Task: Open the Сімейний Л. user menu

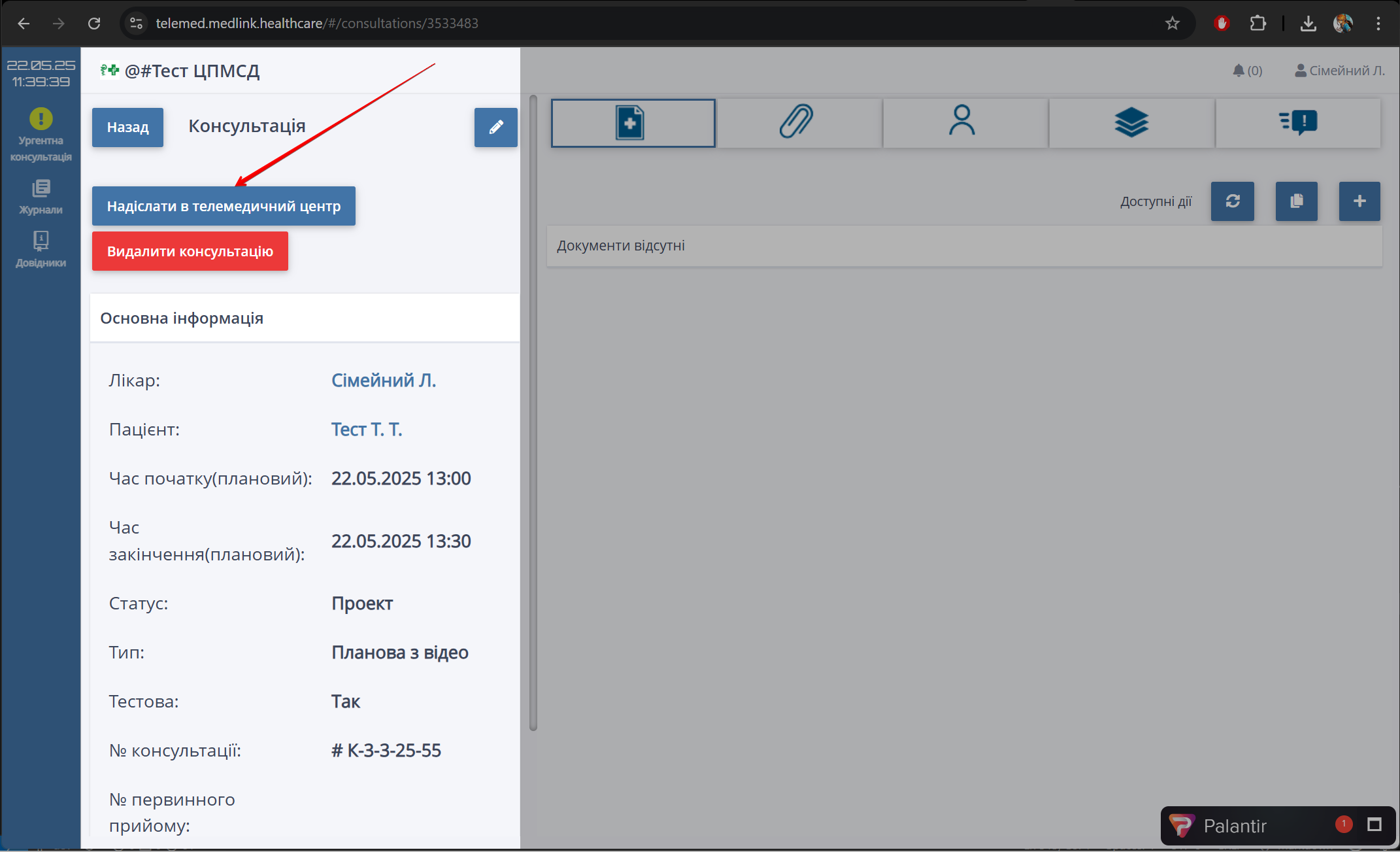Action: (x=1339, y=71)
